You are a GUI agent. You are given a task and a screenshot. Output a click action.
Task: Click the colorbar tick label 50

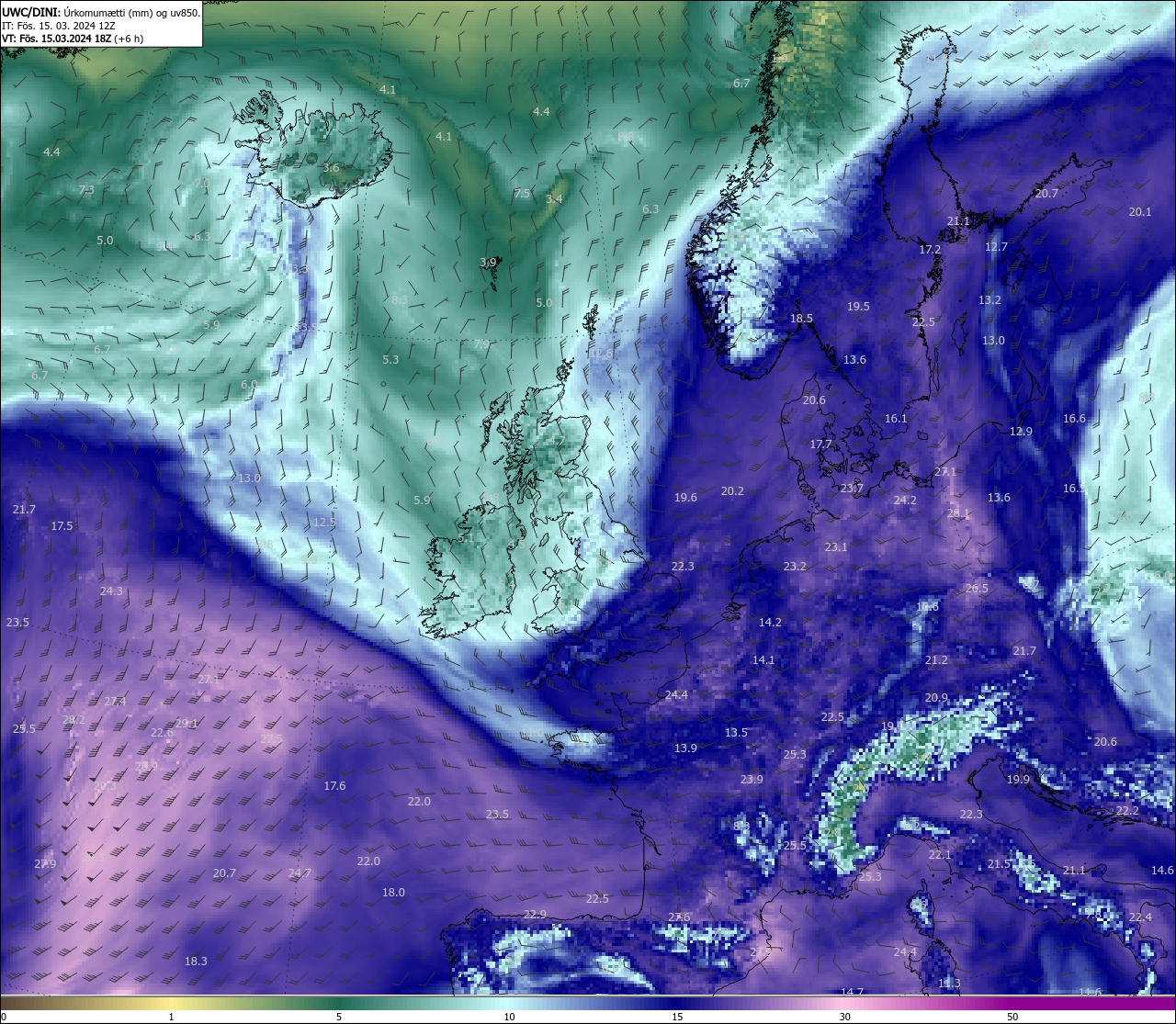pyautogui.click(x=1012, y=1017)
